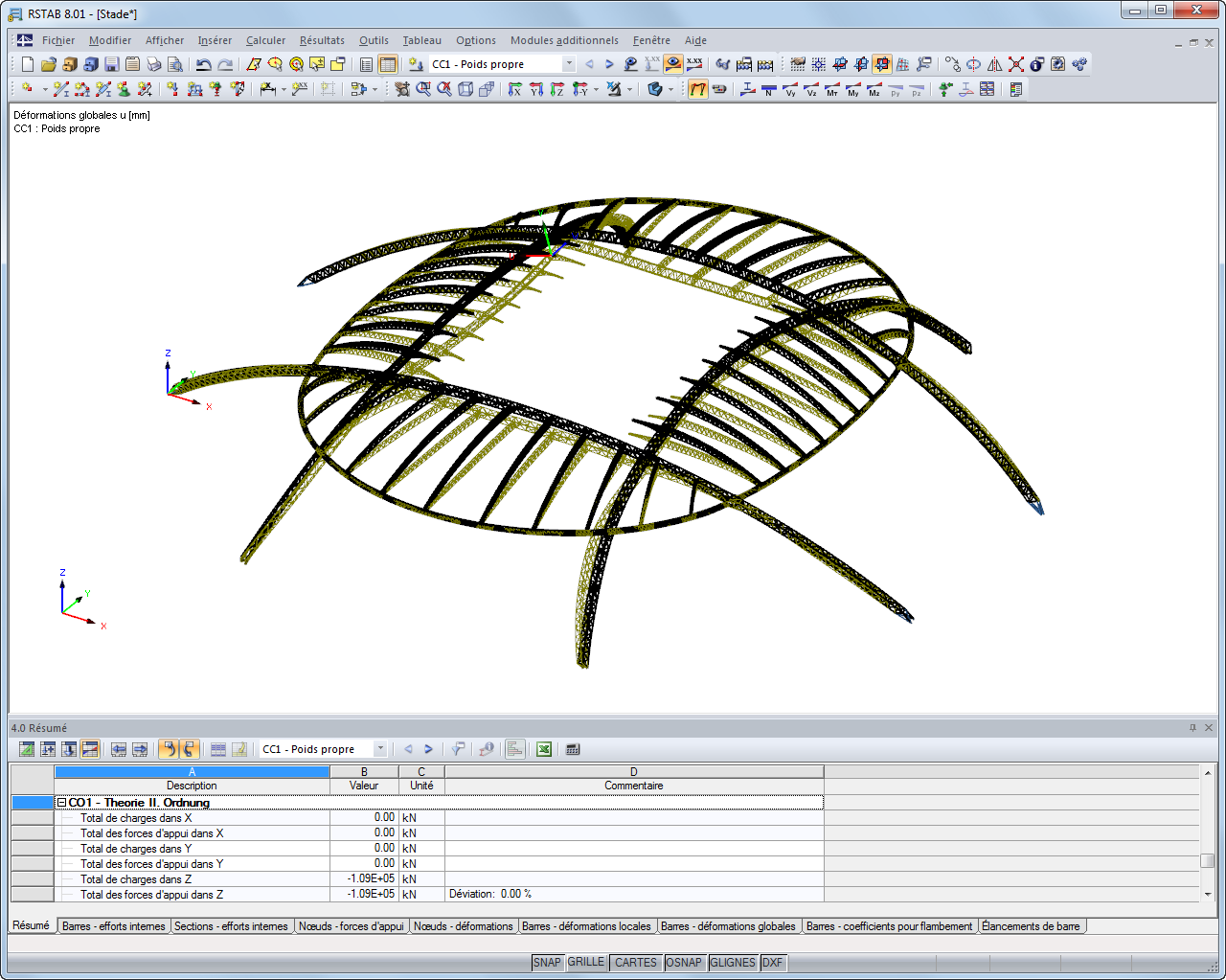Click the results color panel icon

[1016, 89]
